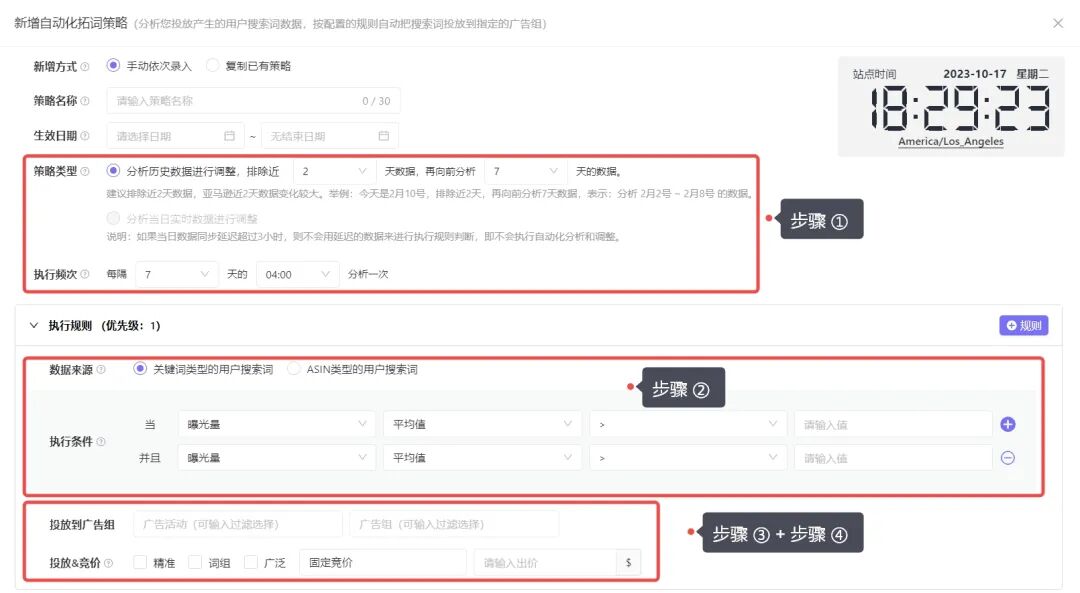This screenshot has height=593, width=1080.
Task: Click the help icon beside 执行频次
Action: (x=86, y=272)
